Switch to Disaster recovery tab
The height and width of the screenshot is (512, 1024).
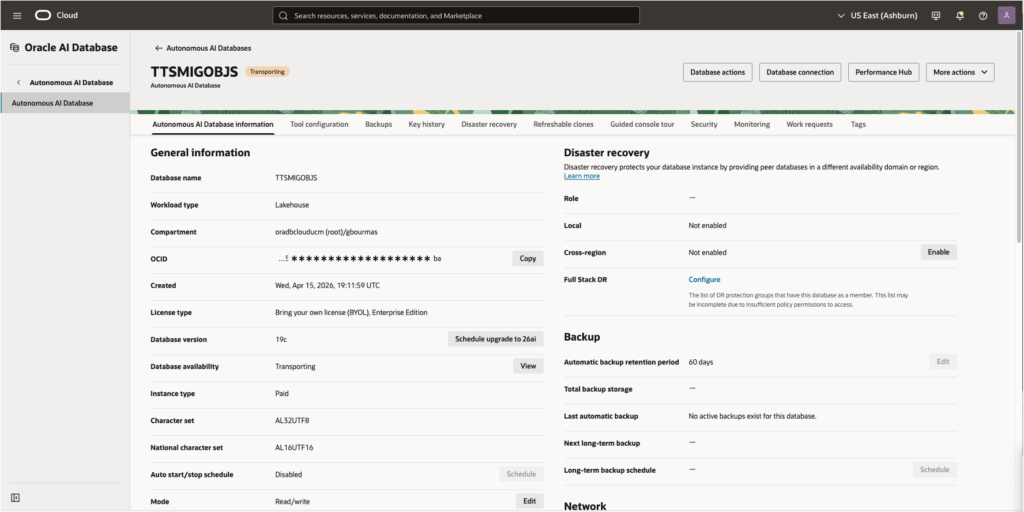point(488,124)
